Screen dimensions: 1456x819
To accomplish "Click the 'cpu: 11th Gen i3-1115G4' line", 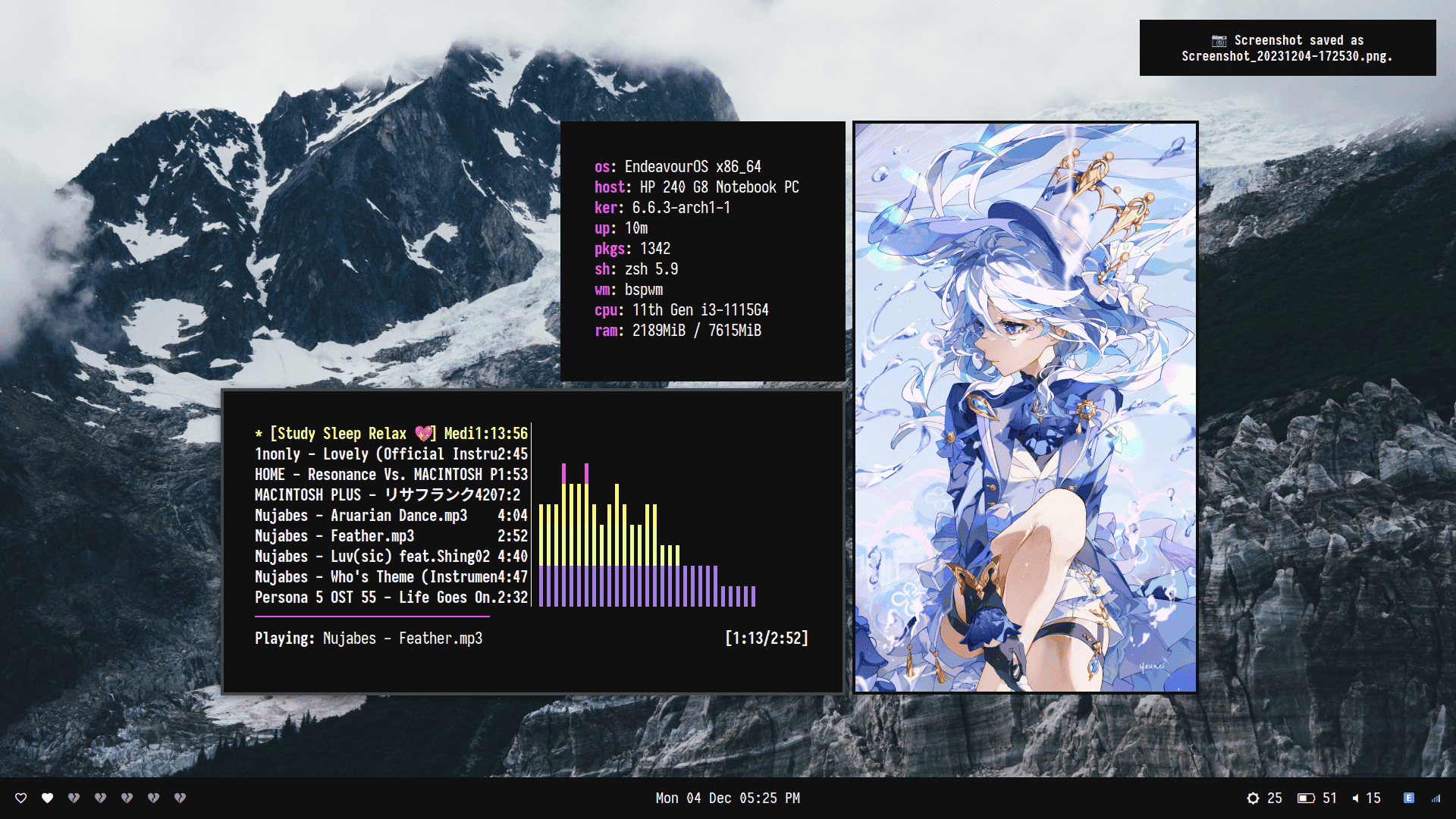I will coord(682,310).
